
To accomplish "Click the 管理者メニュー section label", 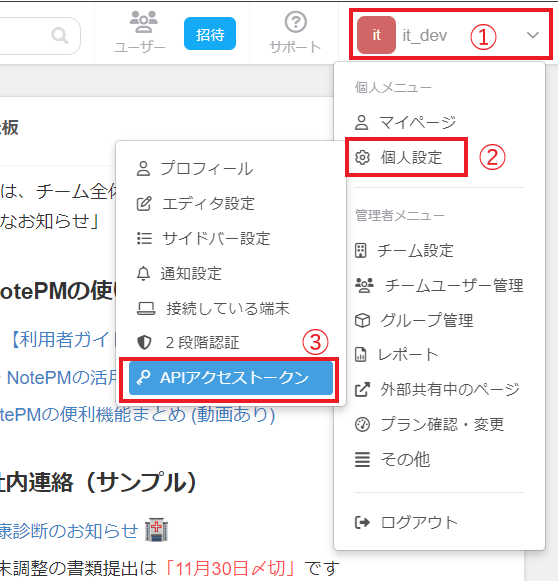I will [x=399, y=215].
